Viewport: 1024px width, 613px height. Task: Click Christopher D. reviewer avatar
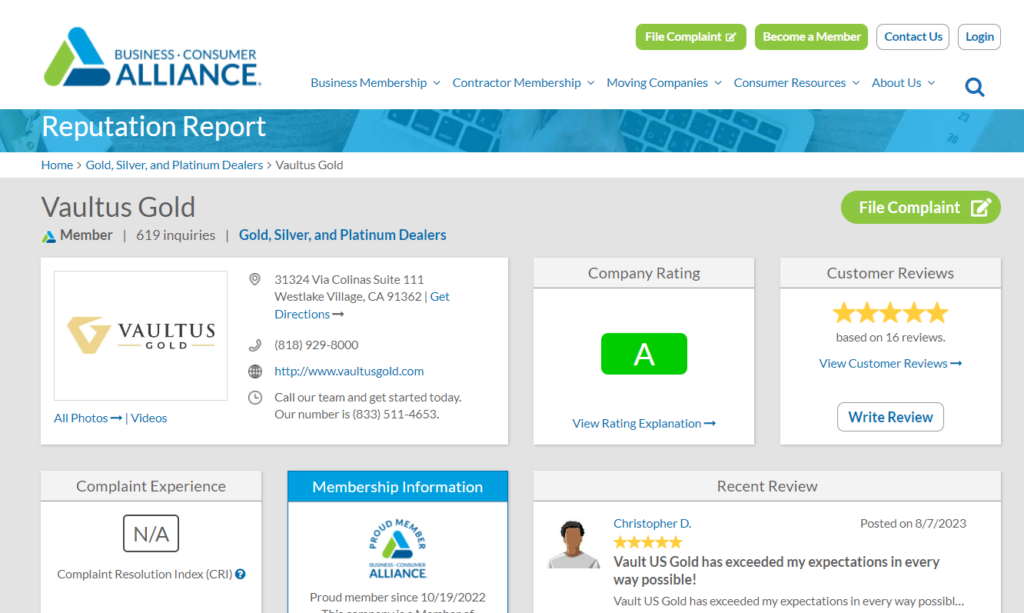coord(573,544)
